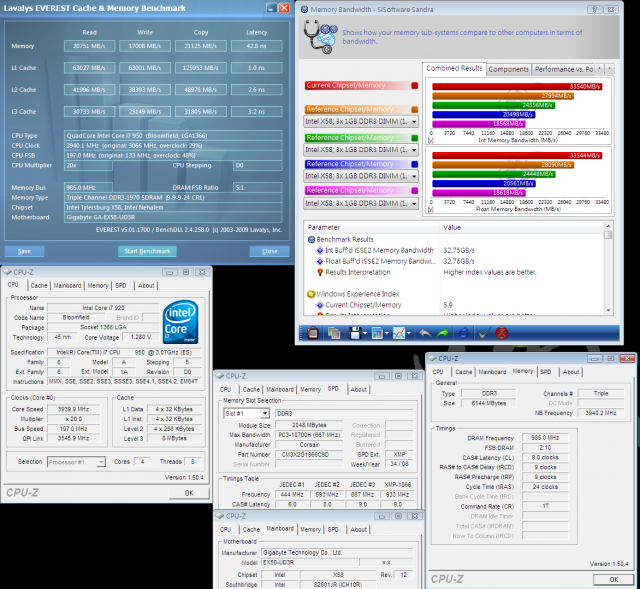The height and width of the screenshot is (589, 640).
Task: Select the Combined Results tab in Sandra
Action: [454, 69]
